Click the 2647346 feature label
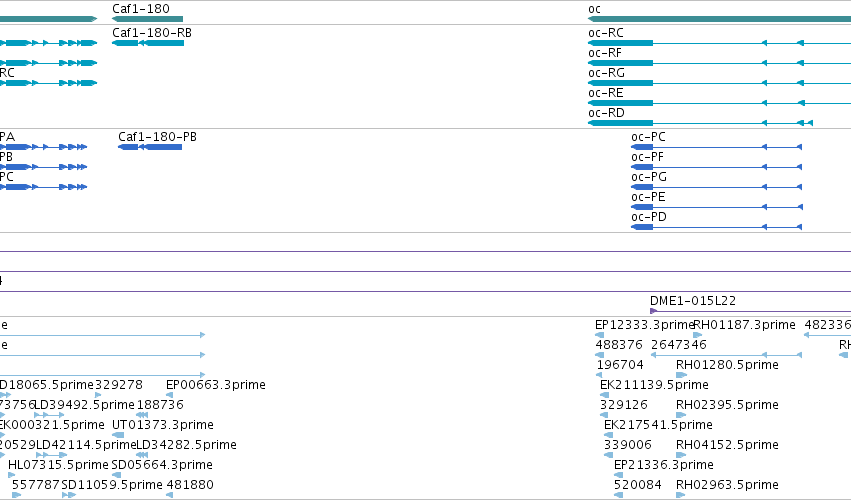851x500 pixels. tap(679, 345)
